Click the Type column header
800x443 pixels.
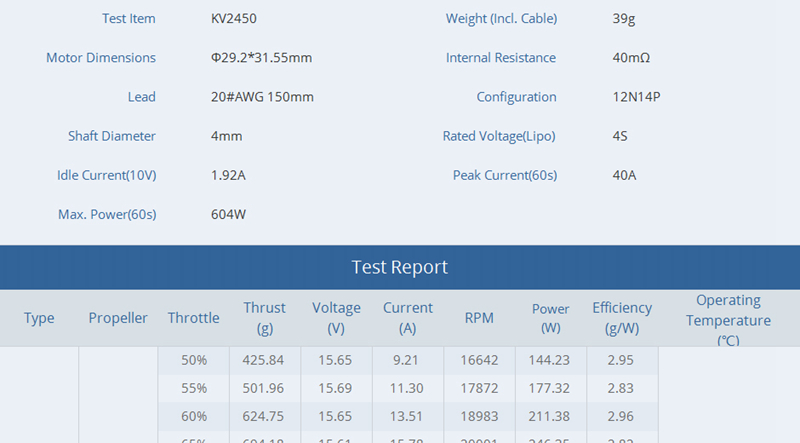[x=39, y=318]
